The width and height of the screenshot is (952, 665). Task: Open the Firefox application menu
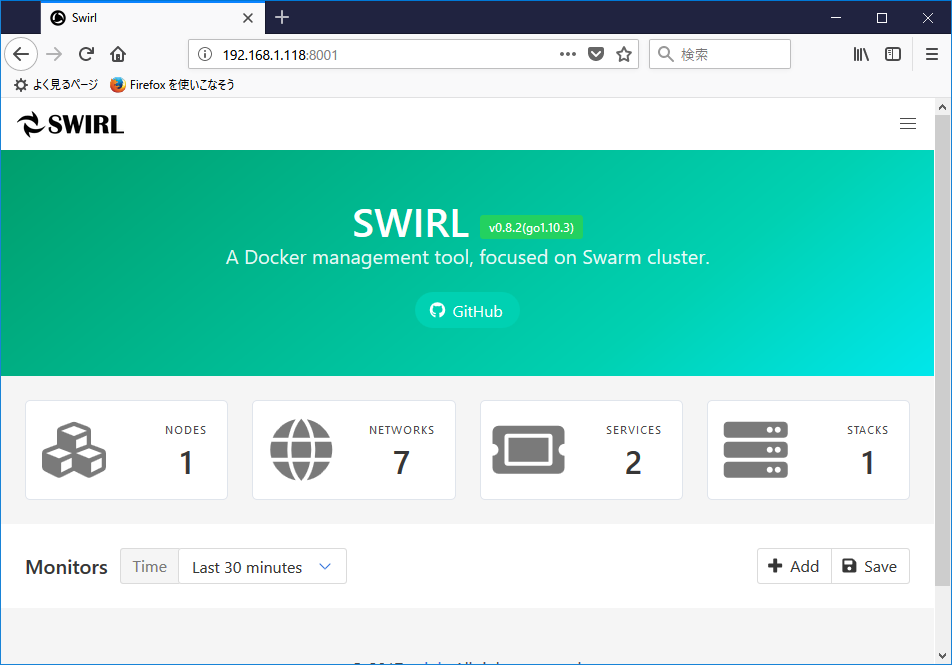pos(931,54)
